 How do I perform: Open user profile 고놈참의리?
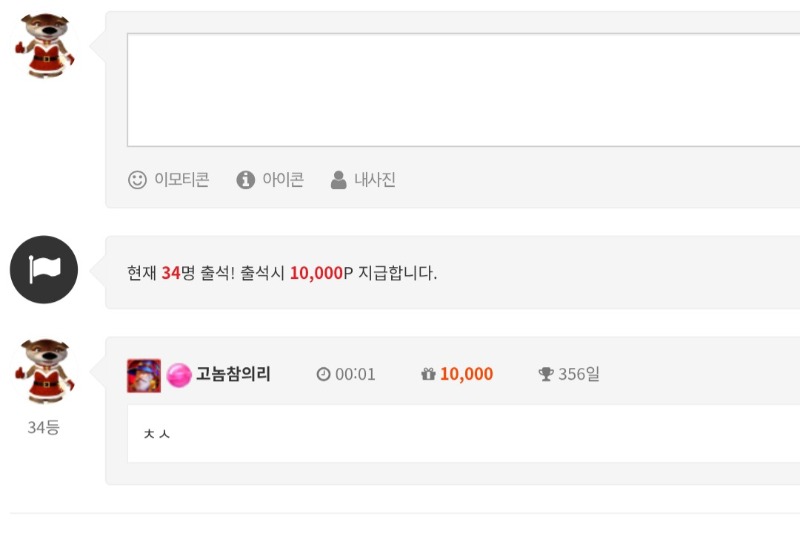coord(233,374)
